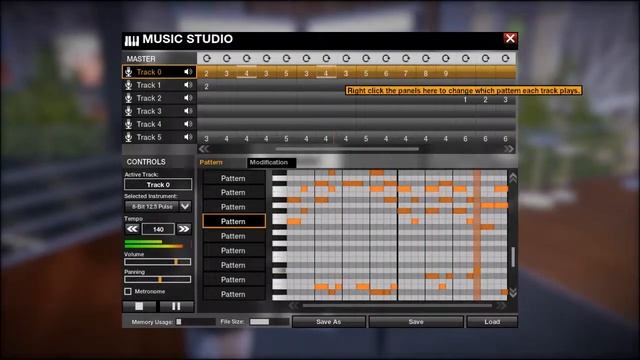Stop playback with the square stop button
This screenshot has width=640, height=360.
(139, 306)
